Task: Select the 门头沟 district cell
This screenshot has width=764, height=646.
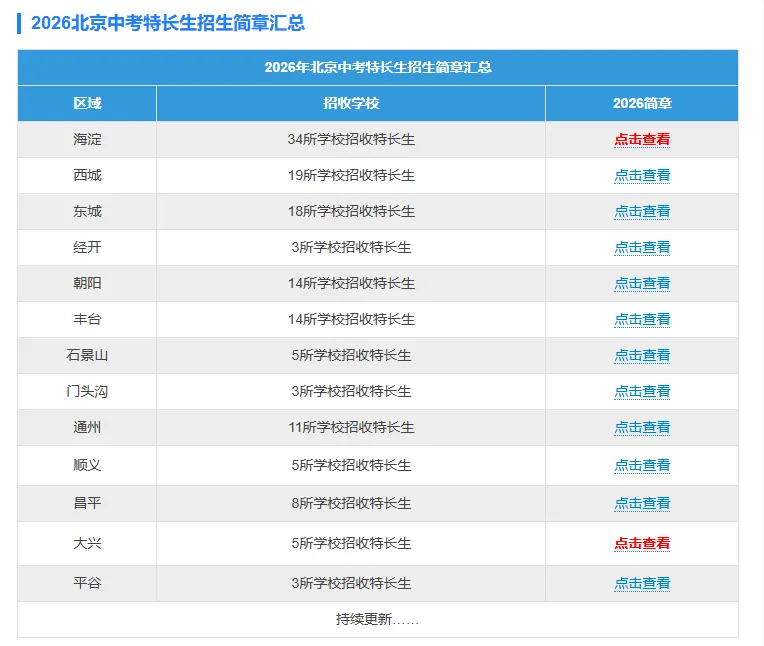Action: point(87,392)
